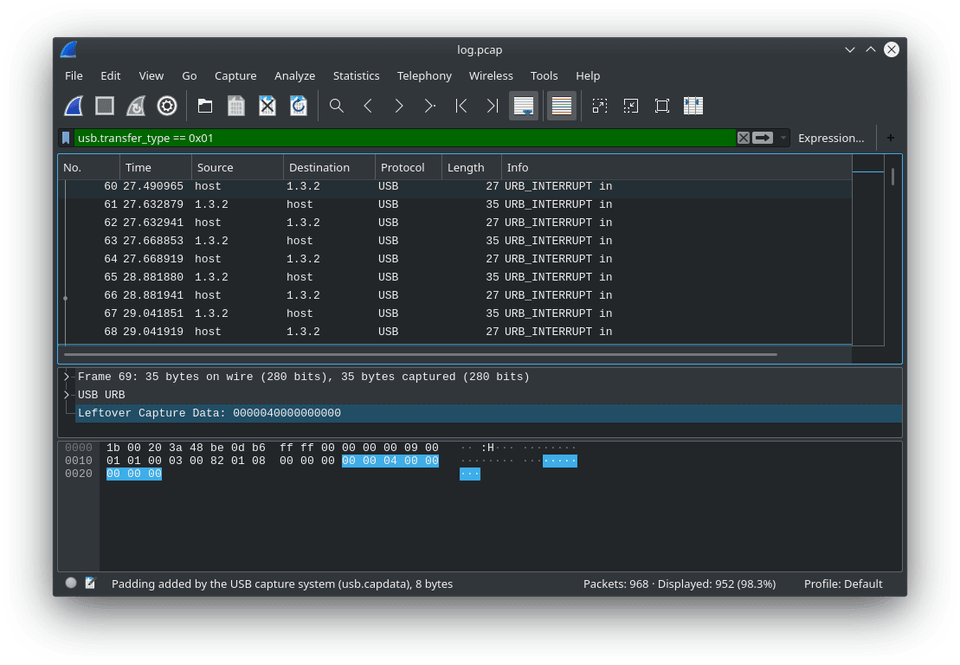The width and height of the screenshot is (960, 665).
Task: Stop the running capture
Action: point(105,106)
